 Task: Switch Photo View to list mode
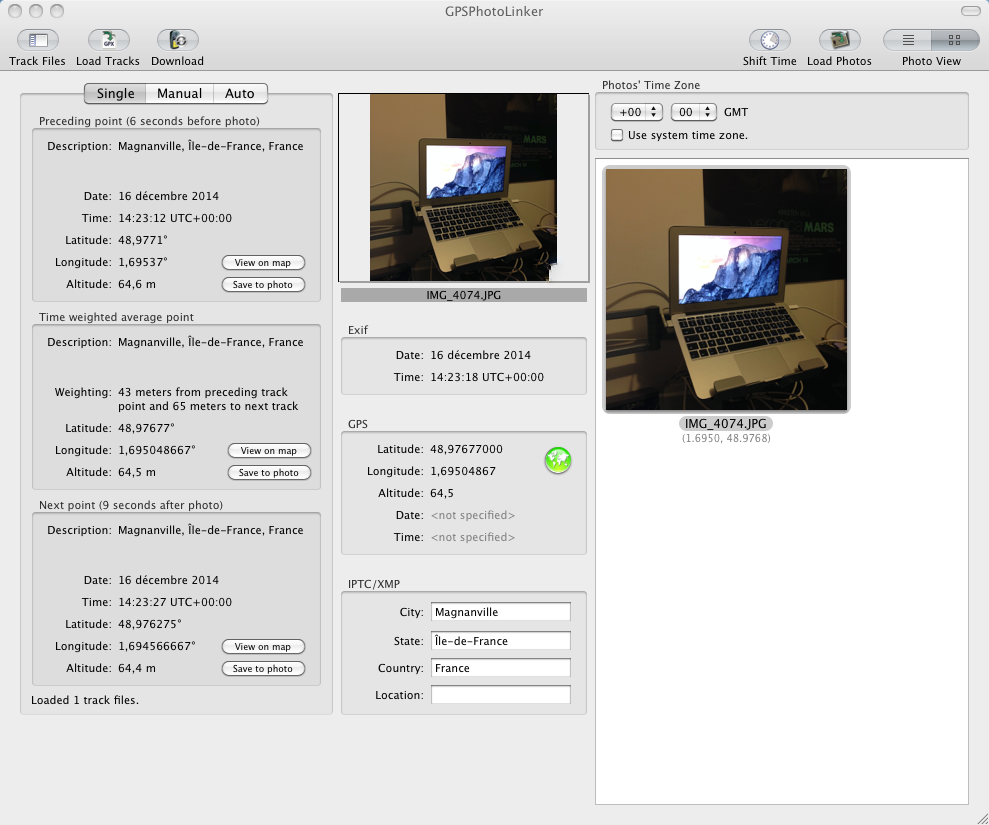[x=908, y=40]
